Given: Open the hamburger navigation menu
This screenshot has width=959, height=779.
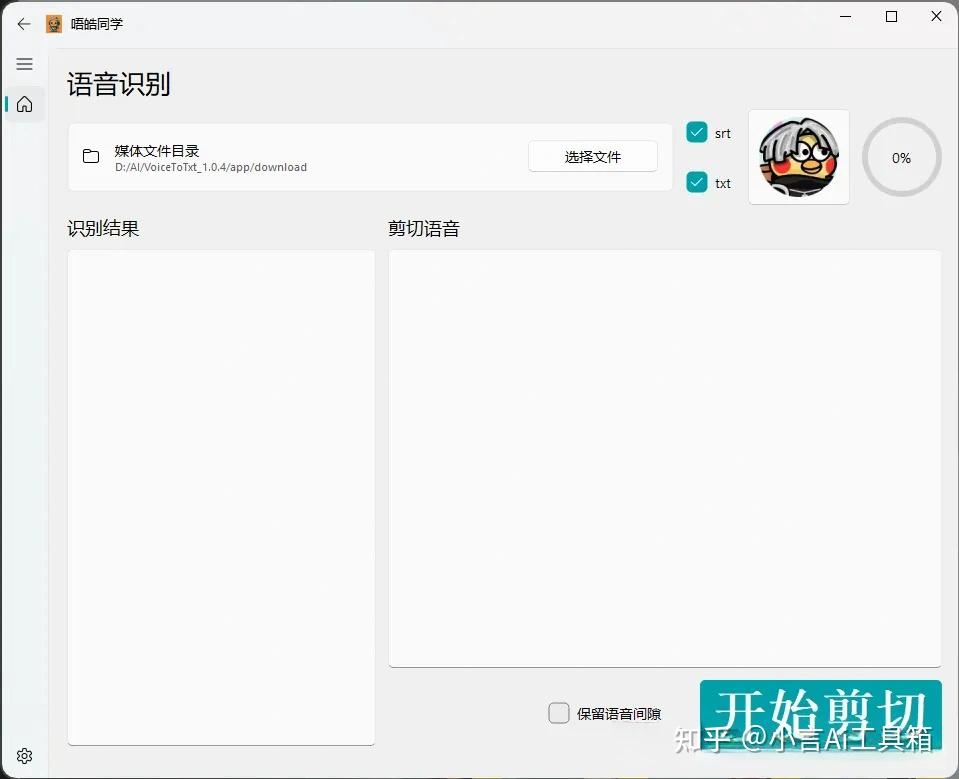Looking at the screenshot, I should (x=24, y=64).
